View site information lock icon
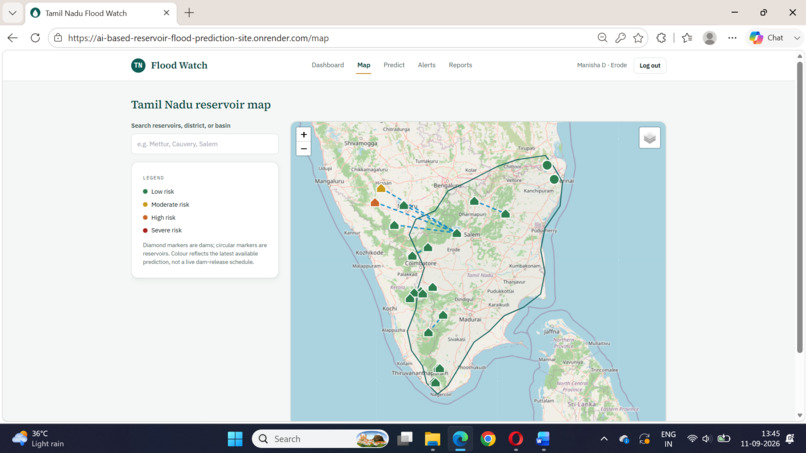The width and height of the screenshot is (806, 453). click(x=58, y=38)
